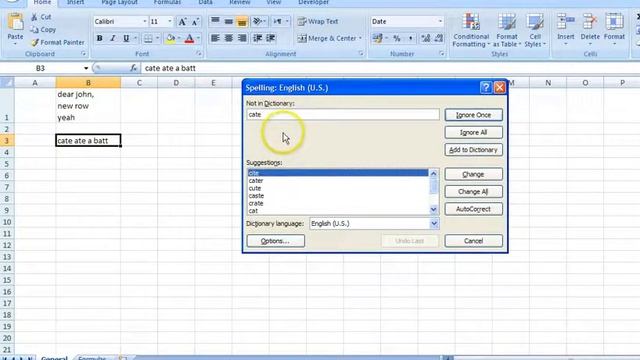Apply Percent Style
The height and width of the screenshot is (360, 640).
click(x=397, y=38)
